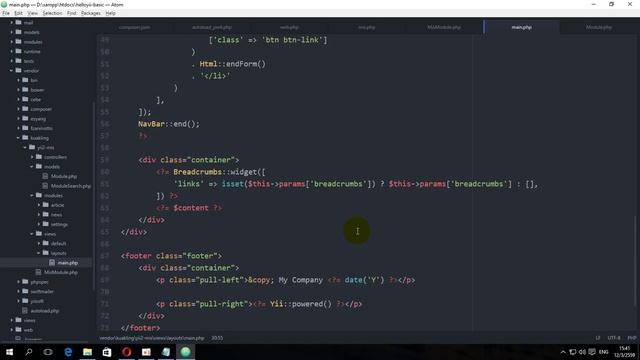Expand the bower folder arrow

coord(18,90)
